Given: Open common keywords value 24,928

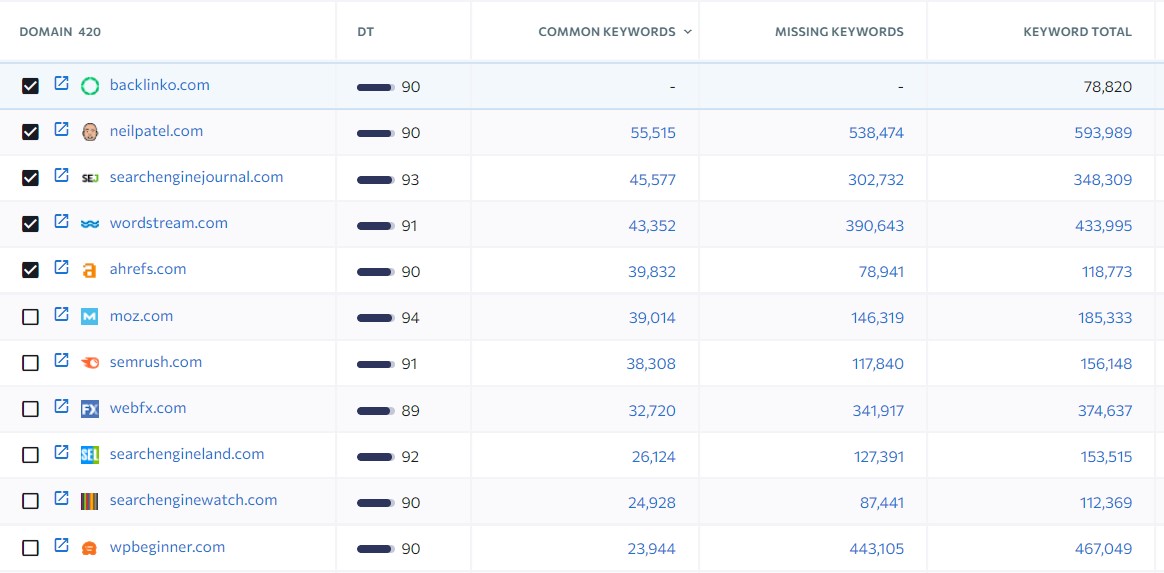Looking at the screenshot, I should click(653, 502).
